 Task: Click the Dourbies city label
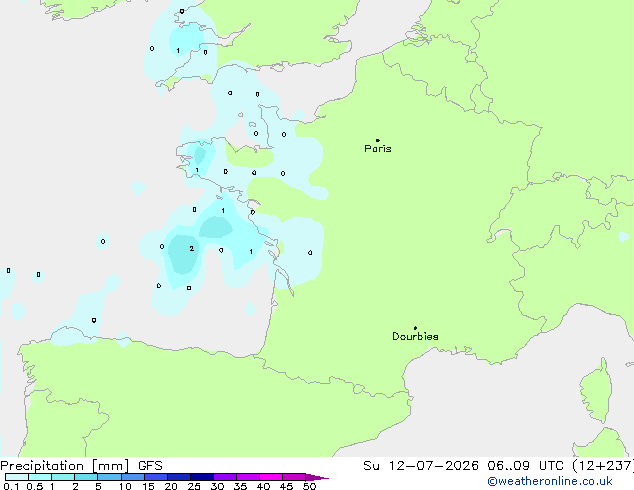[415, 336]
